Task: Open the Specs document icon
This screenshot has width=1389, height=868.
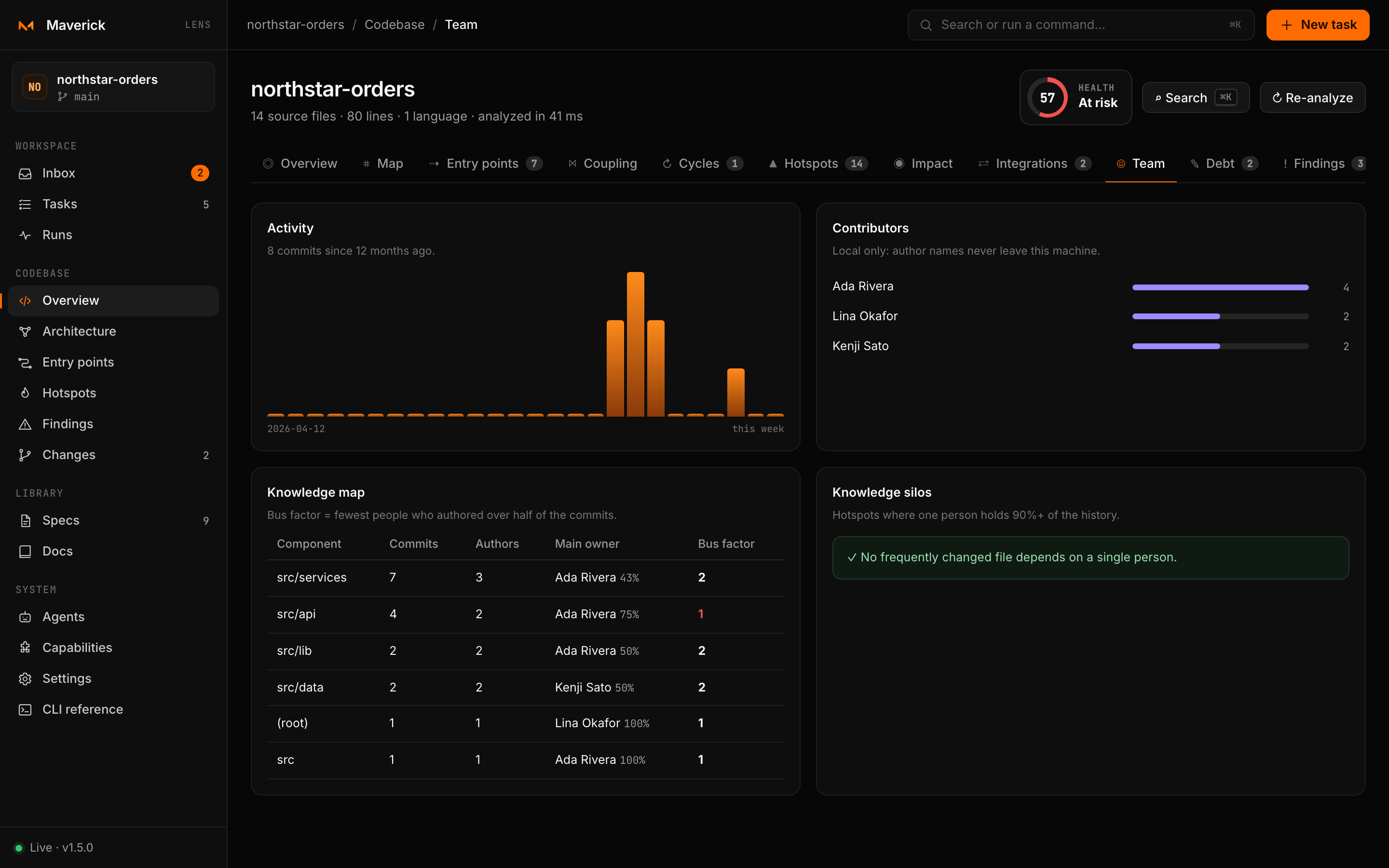Action: [25, 521]
